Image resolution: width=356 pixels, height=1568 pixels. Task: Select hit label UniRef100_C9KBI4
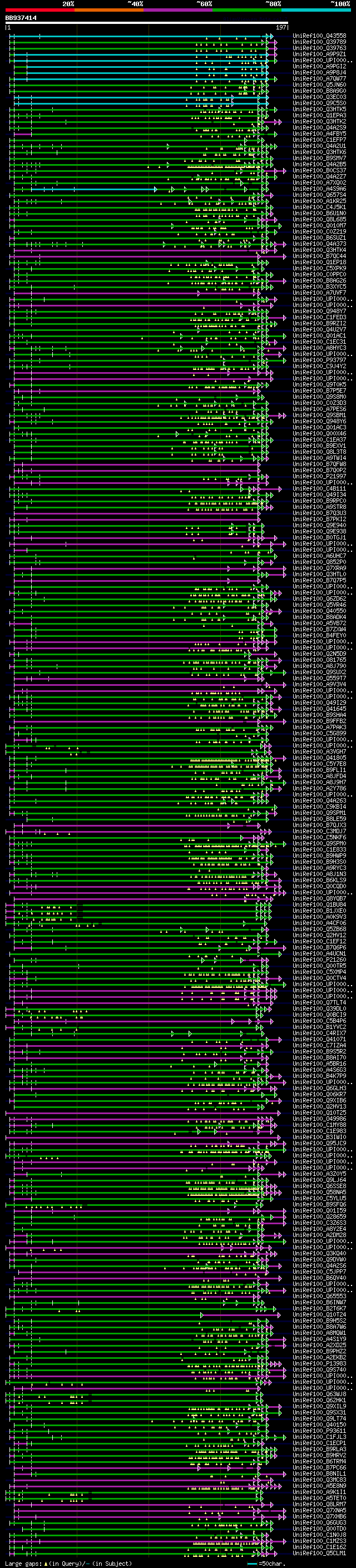point(319,807)
